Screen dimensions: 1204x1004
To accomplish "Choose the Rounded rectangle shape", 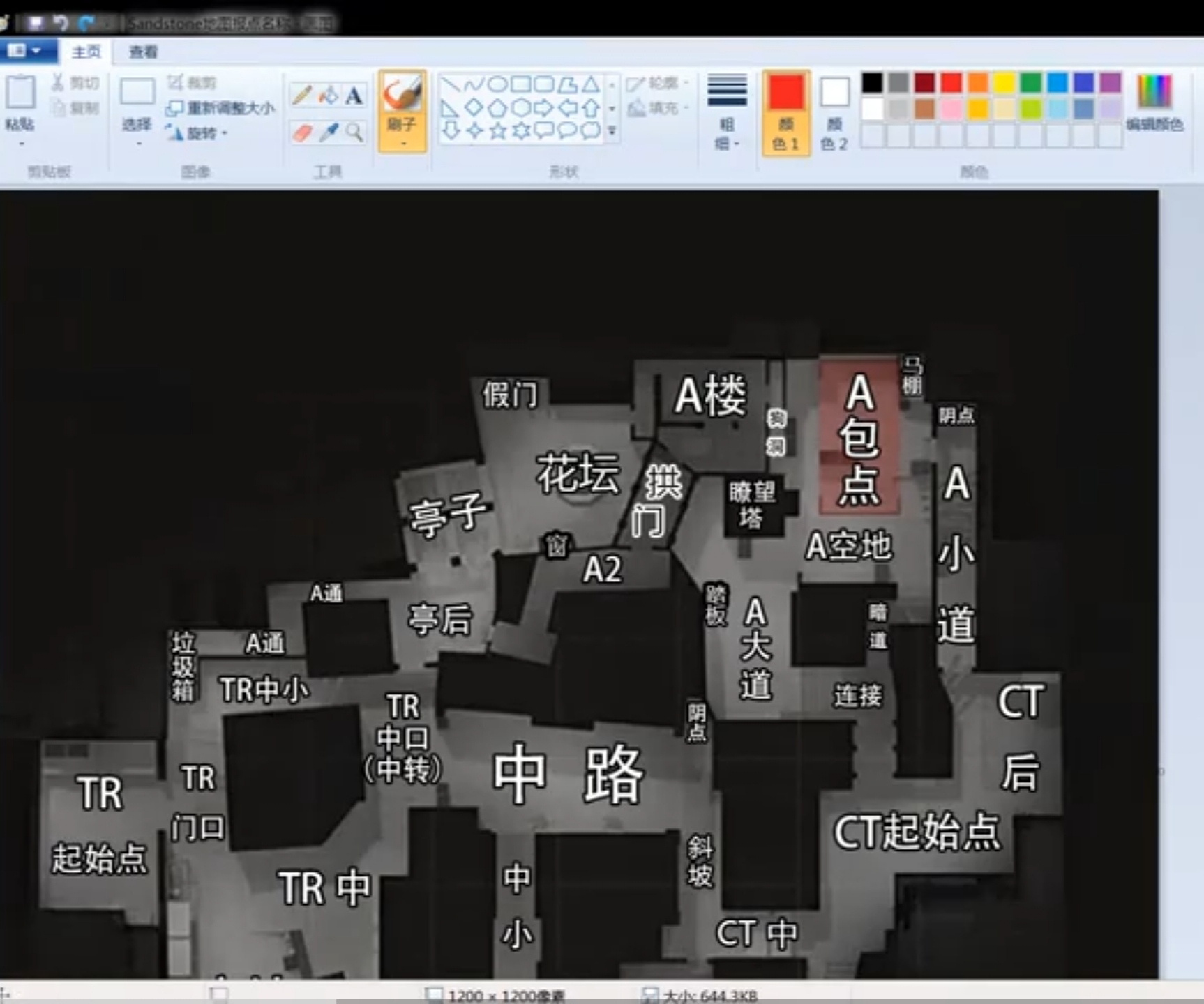I will coord(543,85).
